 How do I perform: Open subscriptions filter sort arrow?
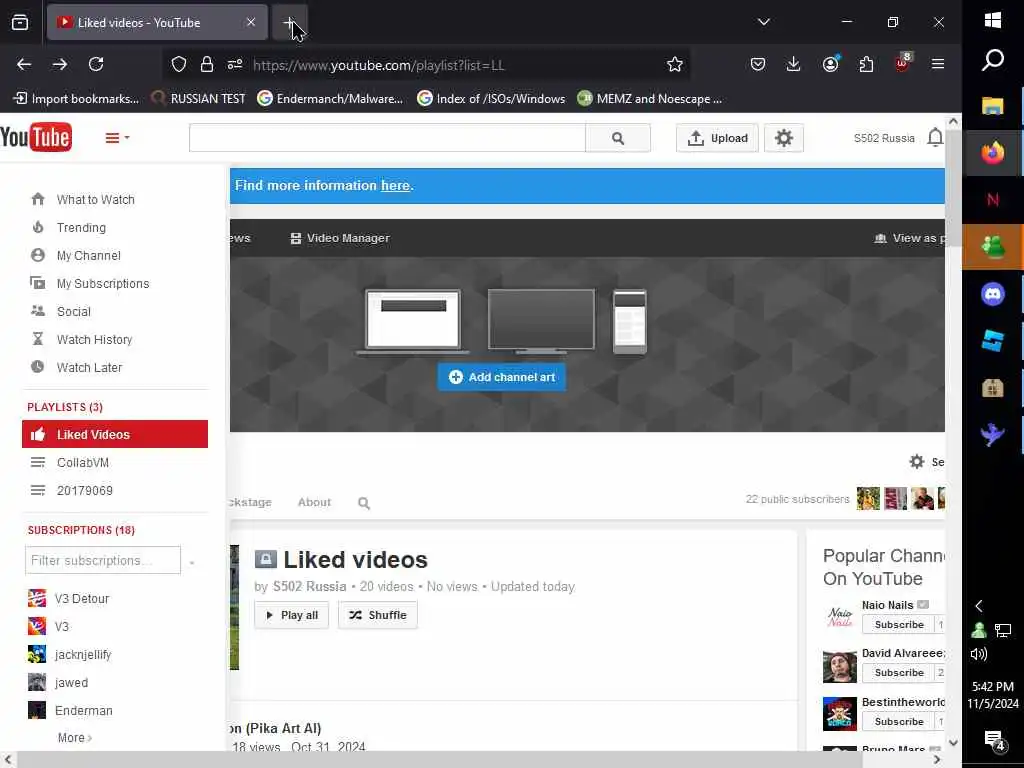(191, 562)
